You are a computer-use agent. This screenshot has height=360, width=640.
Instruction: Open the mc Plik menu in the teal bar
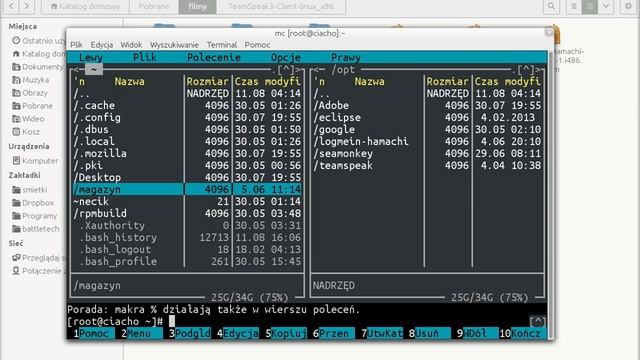144,57
